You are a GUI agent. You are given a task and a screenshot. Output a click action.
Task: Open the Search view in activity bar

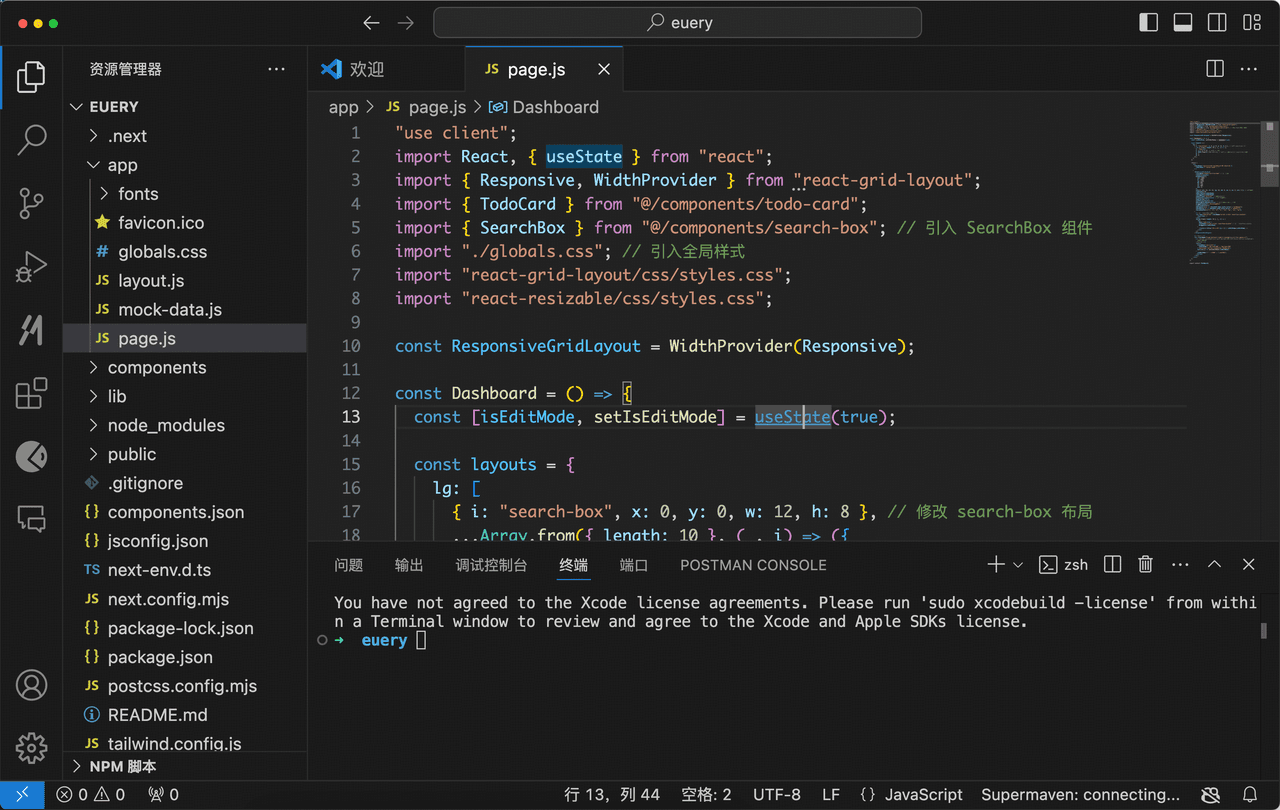[31, 140]
